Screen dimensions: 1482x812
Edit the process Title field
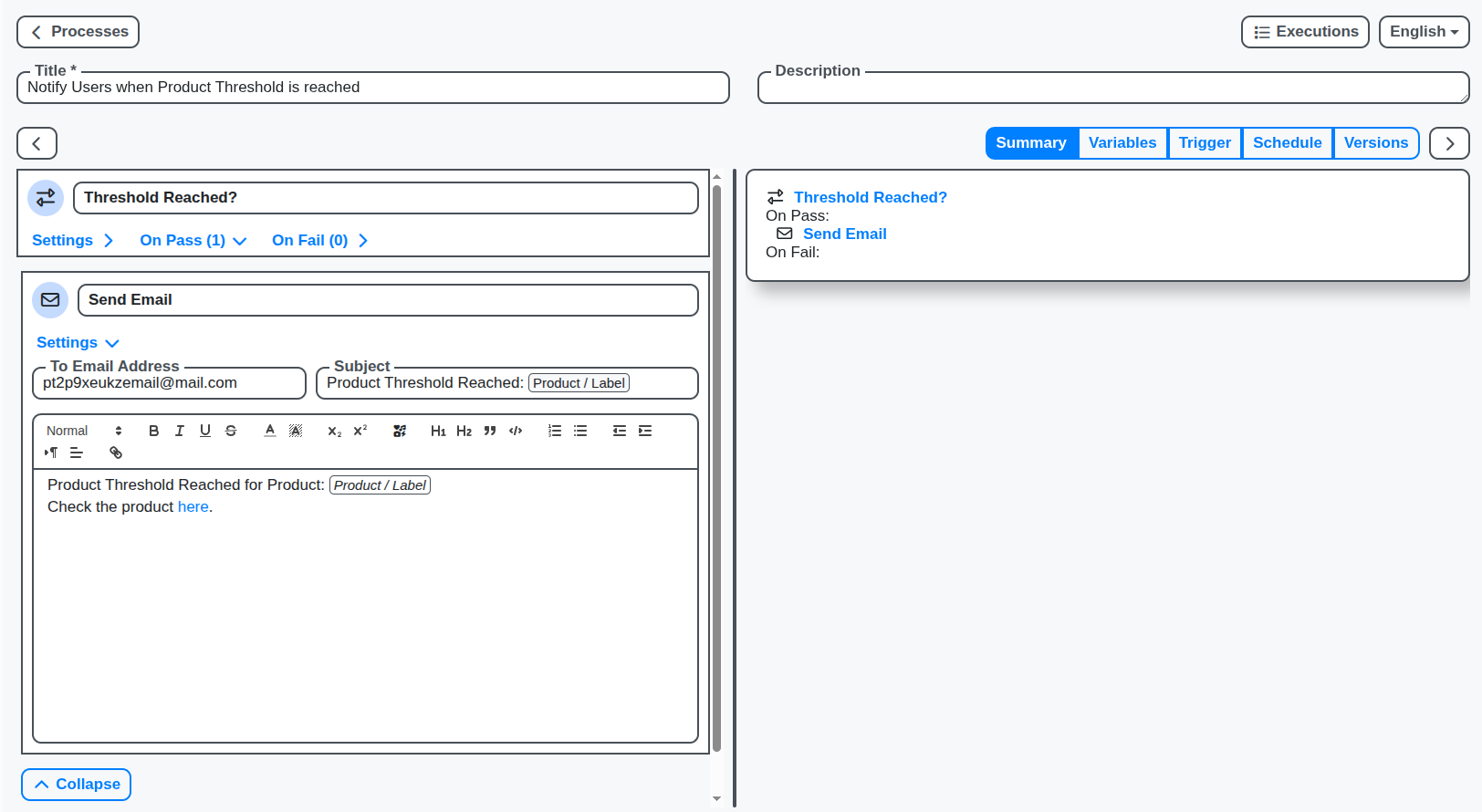pos(373,88)
